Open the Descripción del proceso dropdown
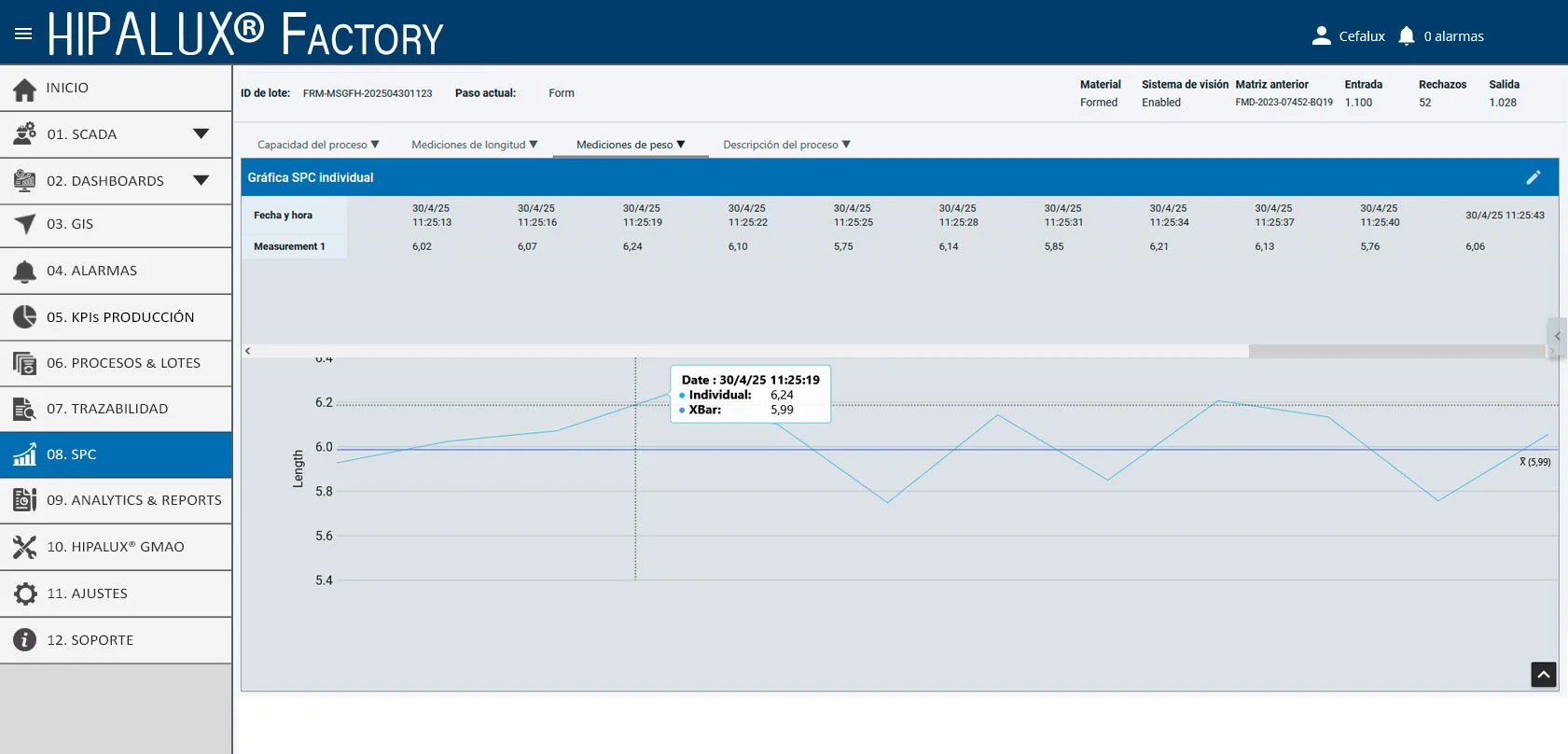 click(786, 145)
